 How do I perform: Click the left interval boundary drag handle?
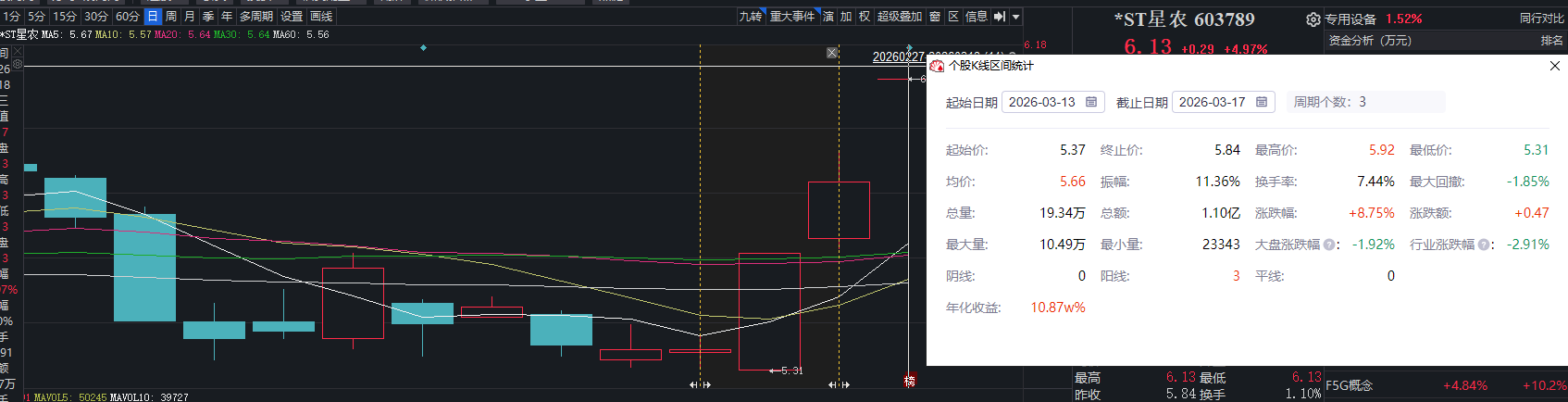700,384
